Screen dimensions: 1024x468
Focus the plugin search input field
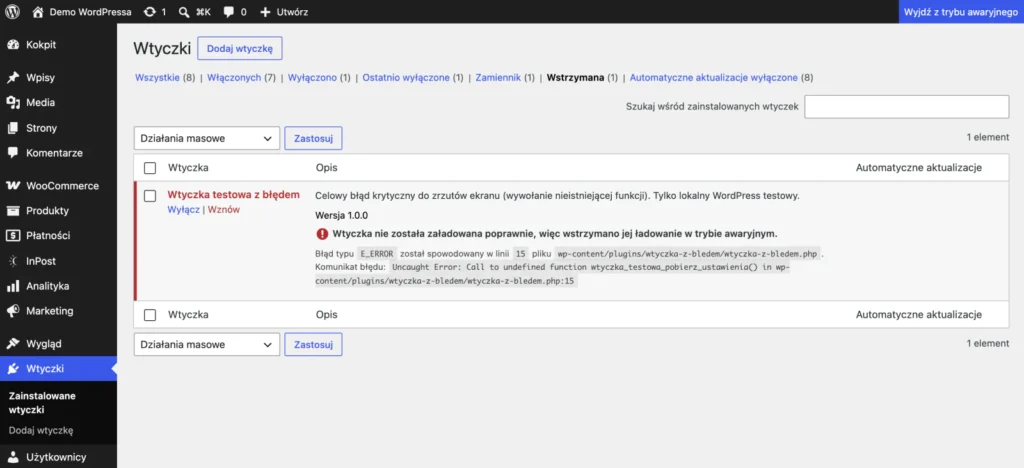906,106
